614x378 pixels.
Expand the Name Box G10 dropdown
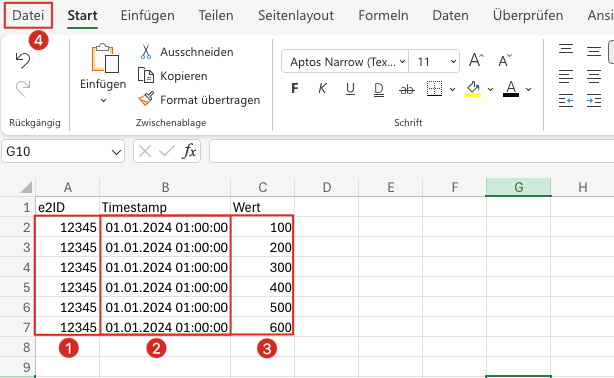click(x=116, y=152)
